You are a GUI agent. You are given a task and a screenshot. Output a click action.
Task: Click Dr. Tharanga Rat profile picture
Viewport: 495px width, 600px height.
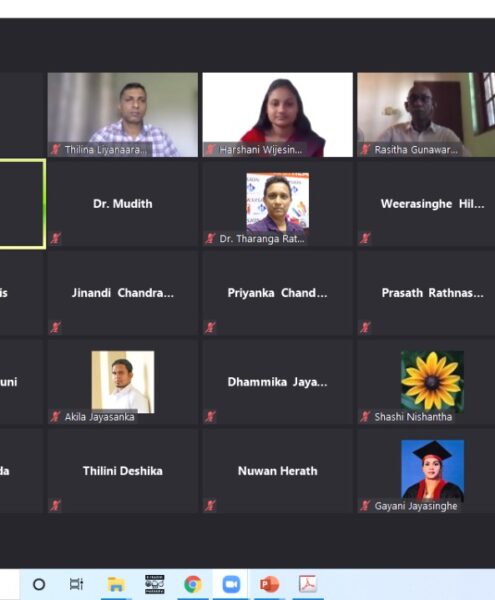278,203
